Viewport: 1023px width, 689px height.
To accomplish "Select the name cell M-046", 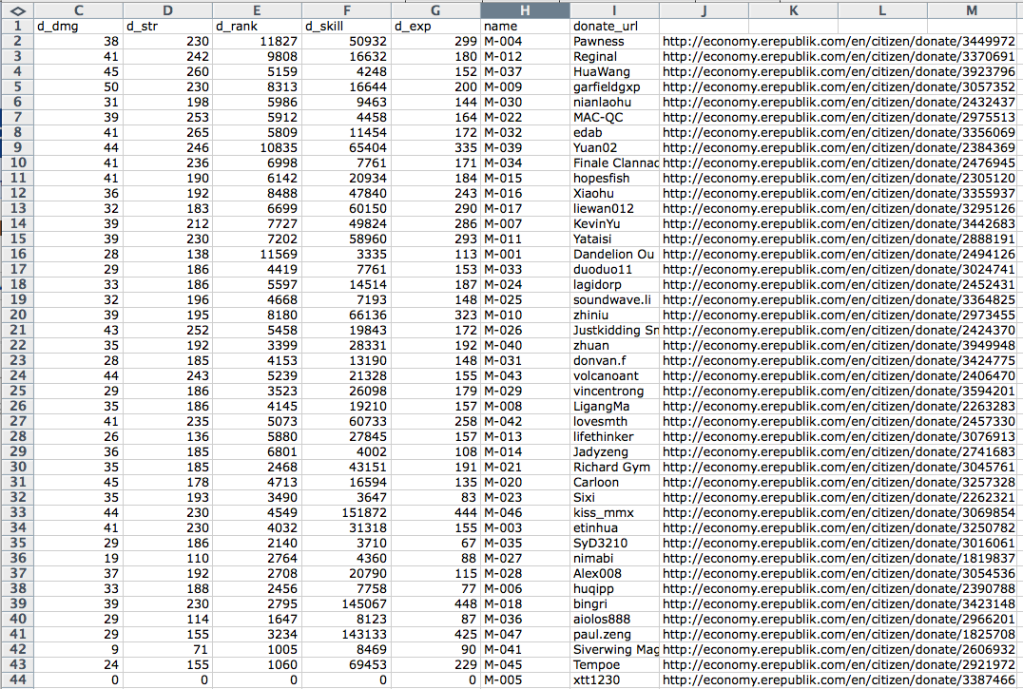I will pyautogui.click(x=525, y=513).
